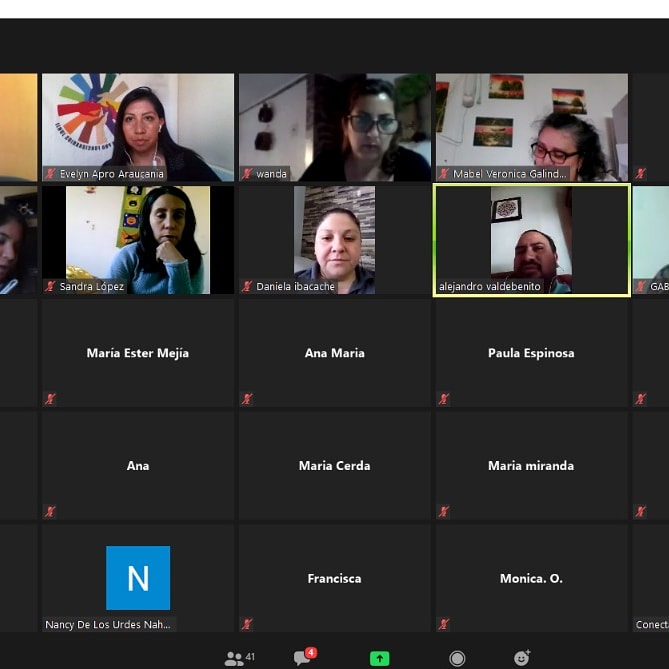Viewport: 669px width, 669px height.
Task: Click the green Share Screen icon
Action: pyautogui.click(x=379, y=658)
